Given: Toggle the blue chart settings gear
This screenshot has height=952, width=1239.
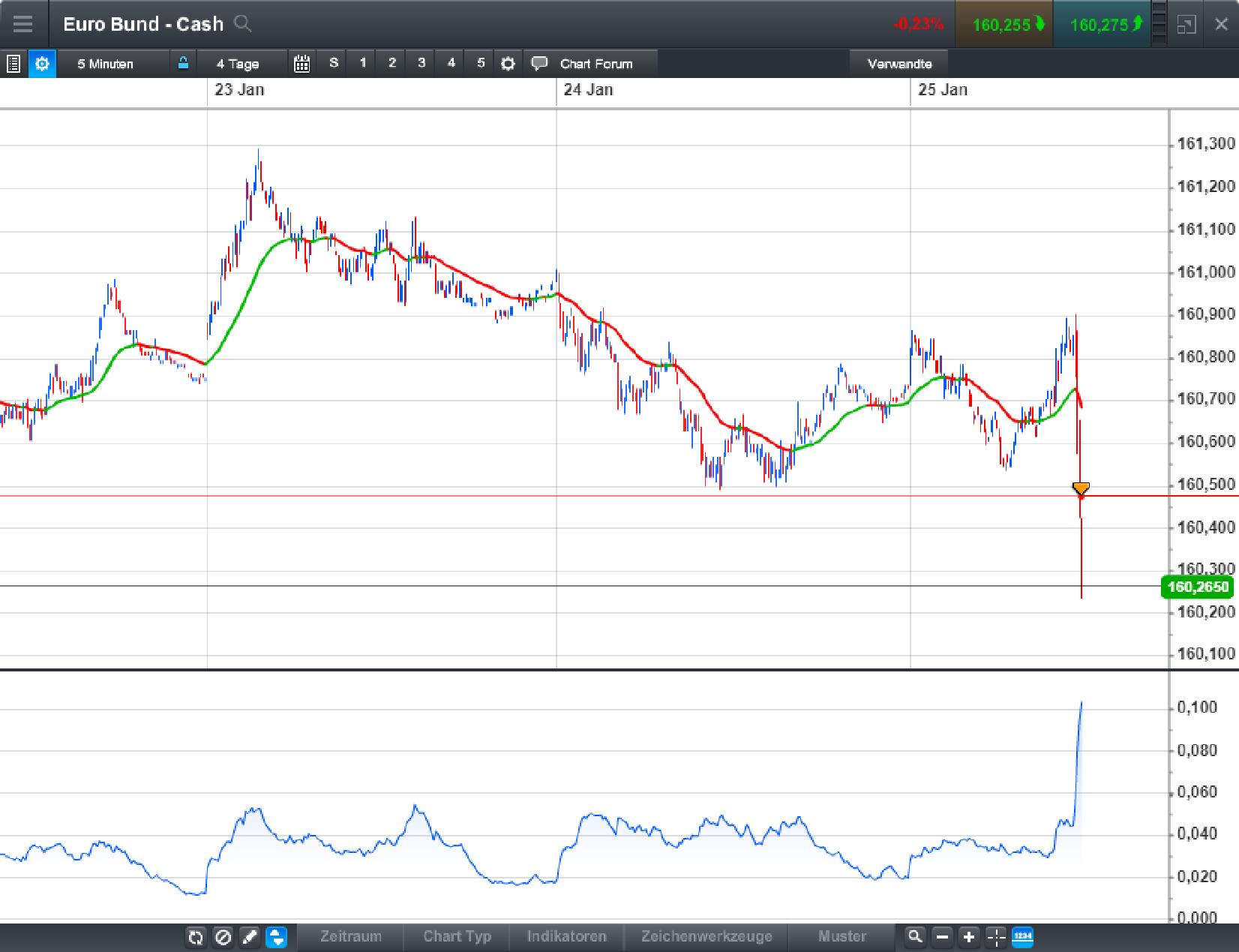Looking at the screenshot, I should click(42, 64).
